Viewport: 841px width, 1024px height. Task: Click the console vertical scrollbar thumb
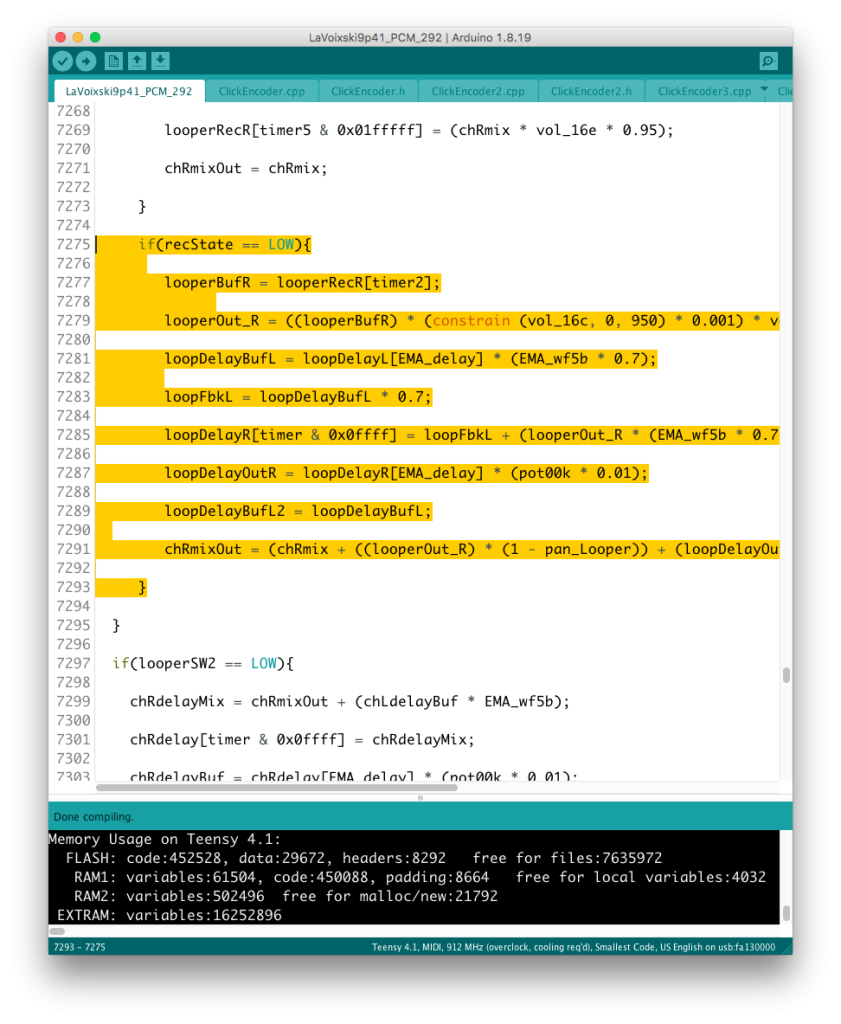[x=786, y=912]
